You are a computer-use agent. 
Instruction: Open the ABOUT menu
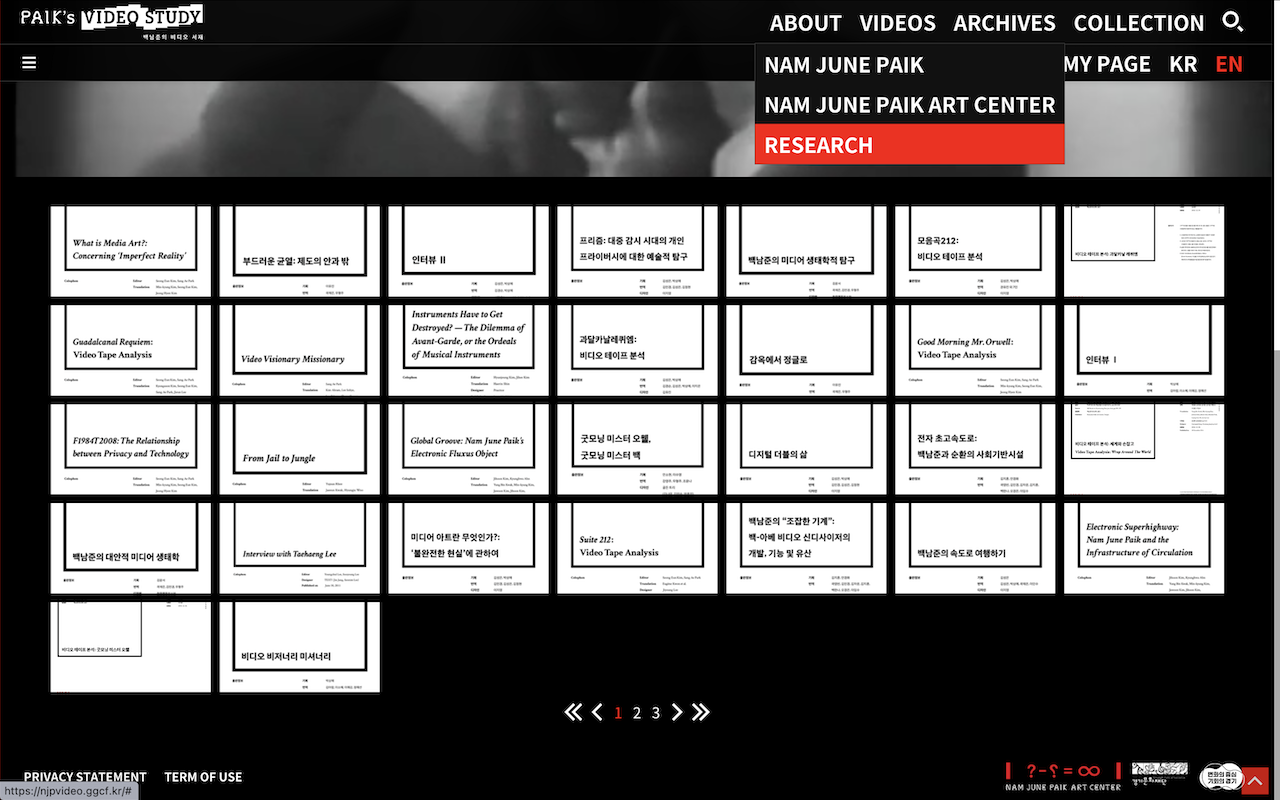[x=806, y=23]
